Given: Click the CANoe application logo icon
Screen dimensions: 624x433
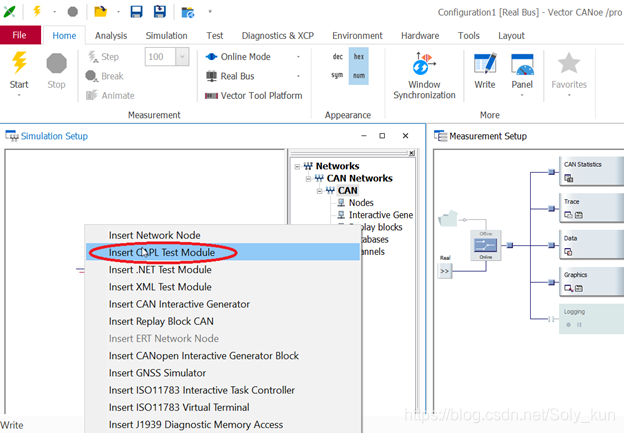Looking at the screenshot, I should point(10,12).
